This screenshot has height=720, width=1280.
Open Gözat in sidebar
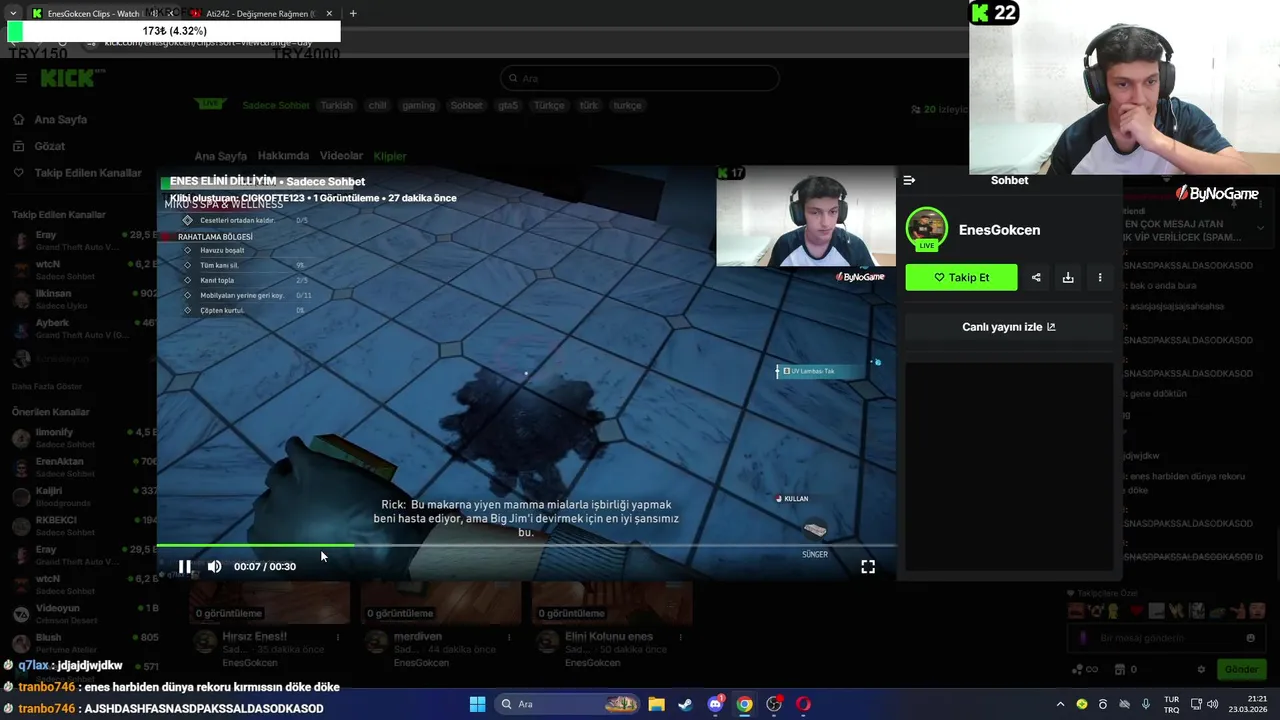(49, 146)
